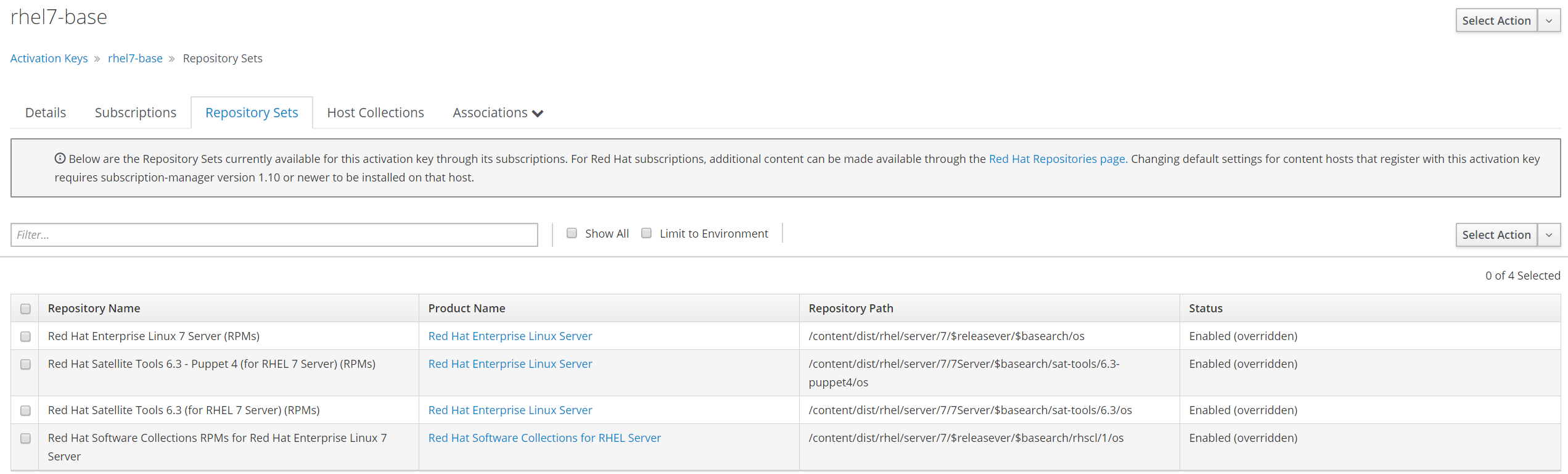Viewport: 1568px width, 474px height.
Task: Enable Limit to Environment checkbox
Action: pos(646,233)
